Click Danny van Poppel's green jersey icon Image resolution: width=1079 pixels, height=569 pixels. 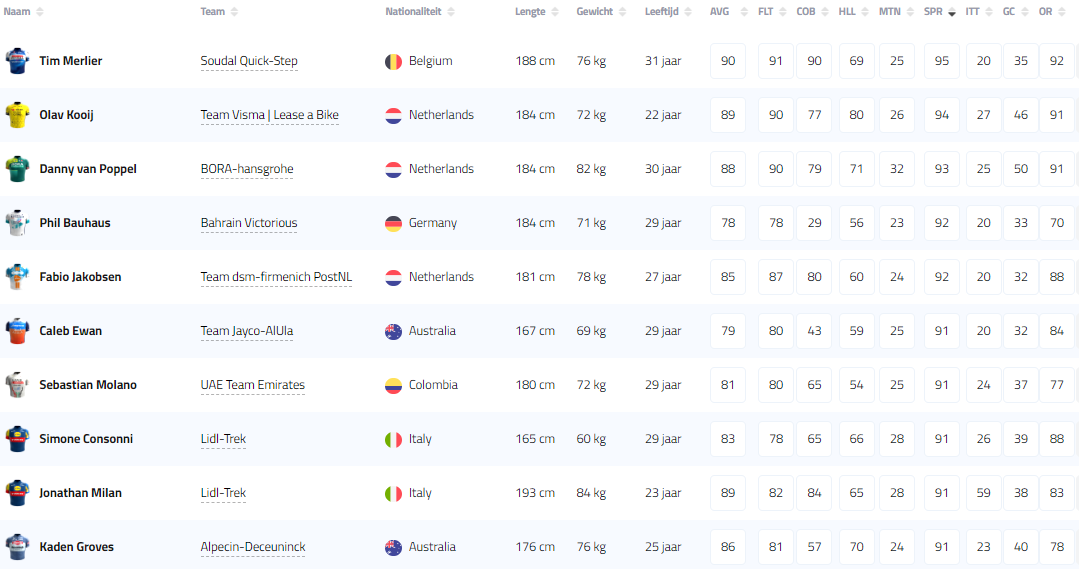click(x=17, y=169)
